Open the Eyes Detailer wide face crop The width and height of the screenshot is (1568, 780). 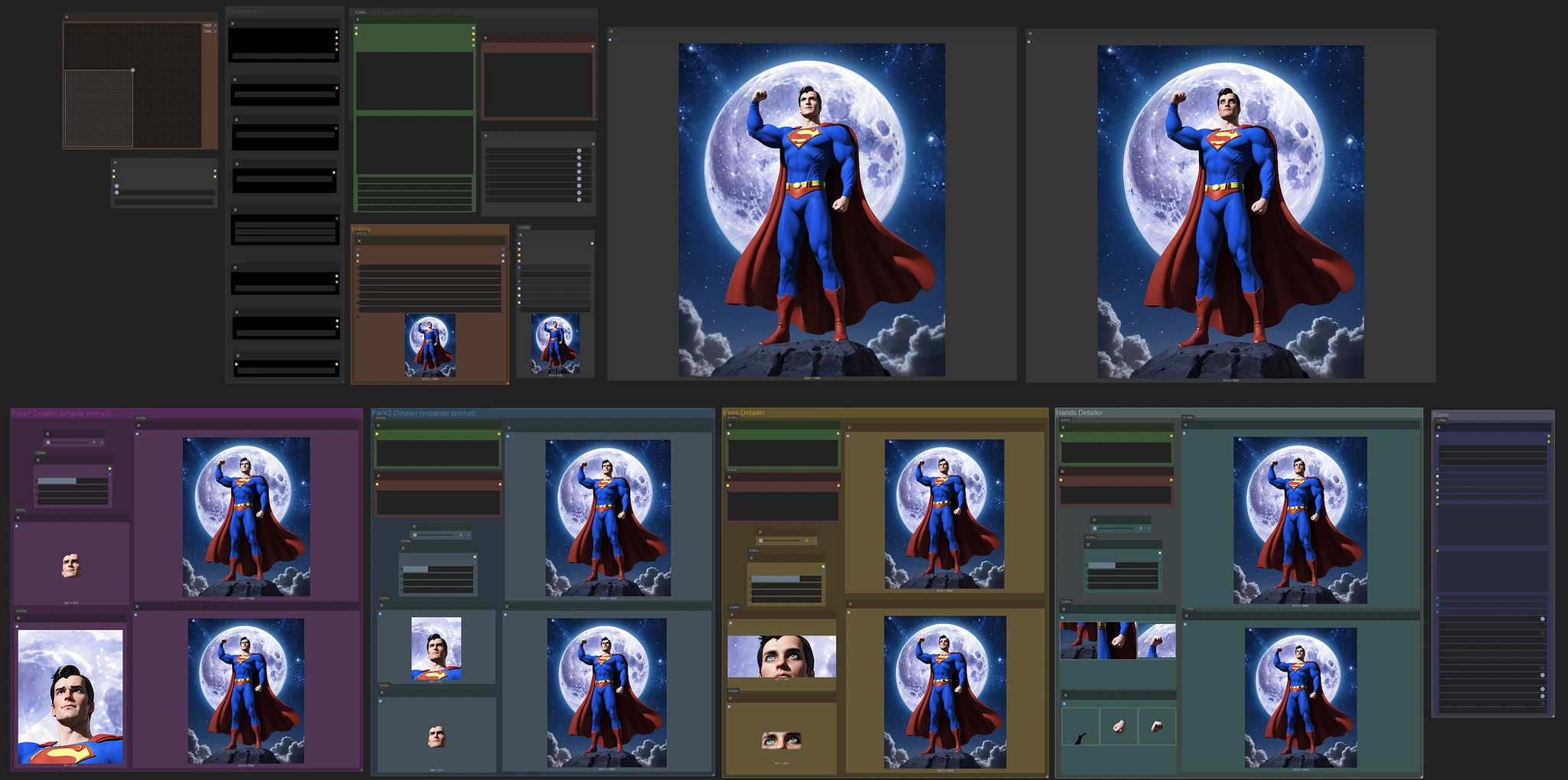pyautogui.click(x=782, y=656)
